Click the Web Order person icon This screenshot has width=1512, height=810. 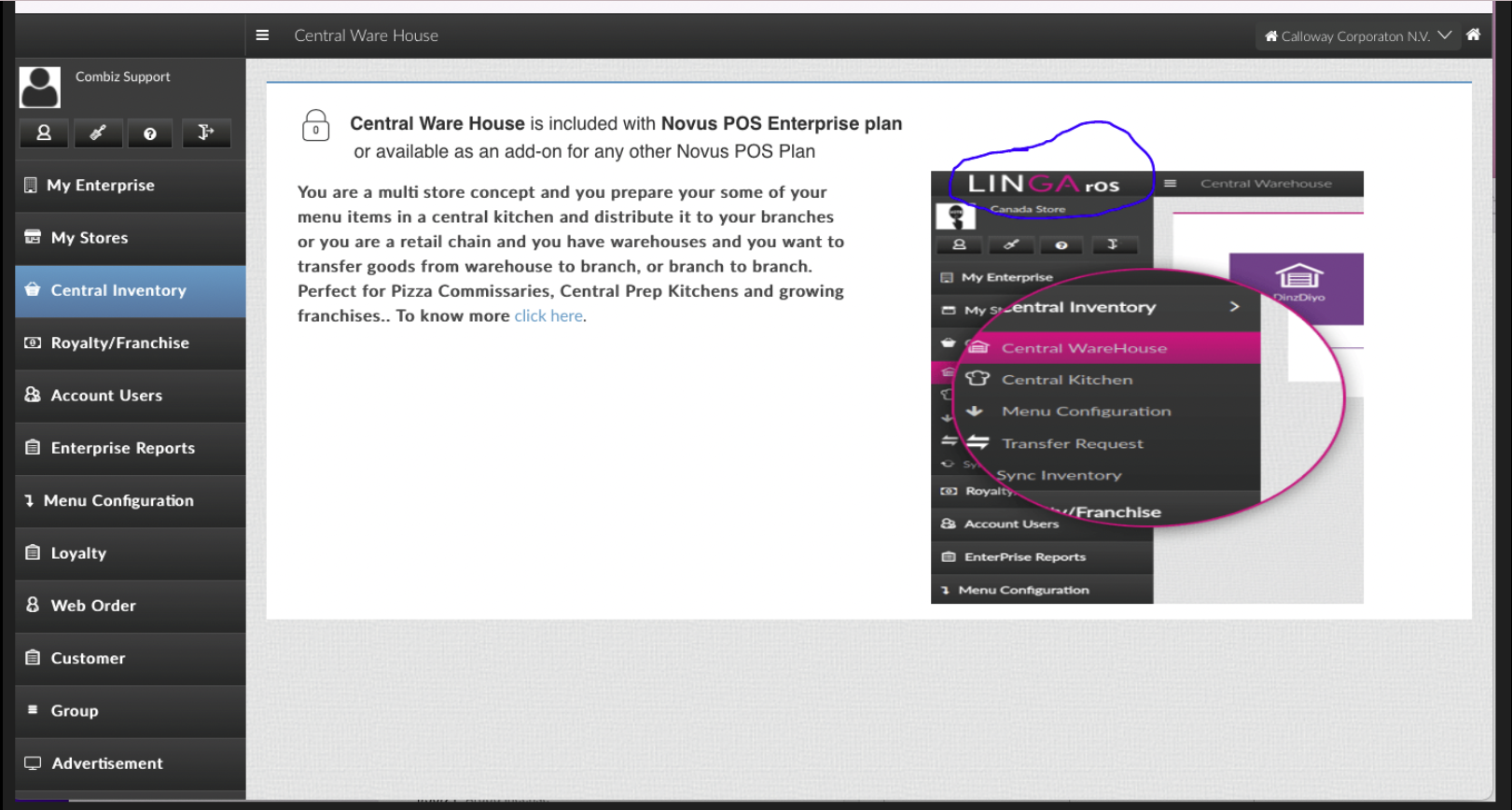33,605
